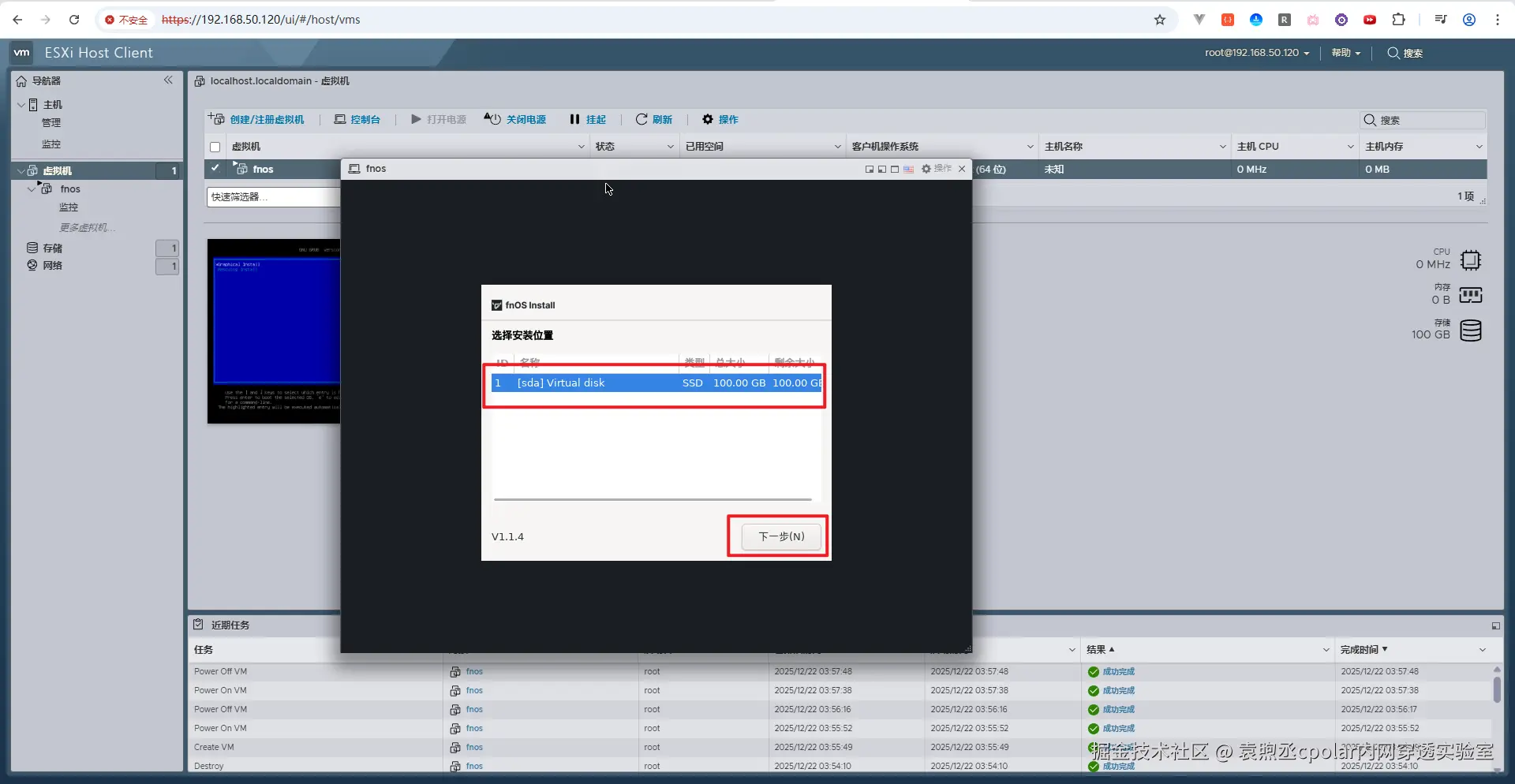This screenshot has width=1515, height=784.
Task: Collapse the 主机 tree node
Action: point(21,104)
